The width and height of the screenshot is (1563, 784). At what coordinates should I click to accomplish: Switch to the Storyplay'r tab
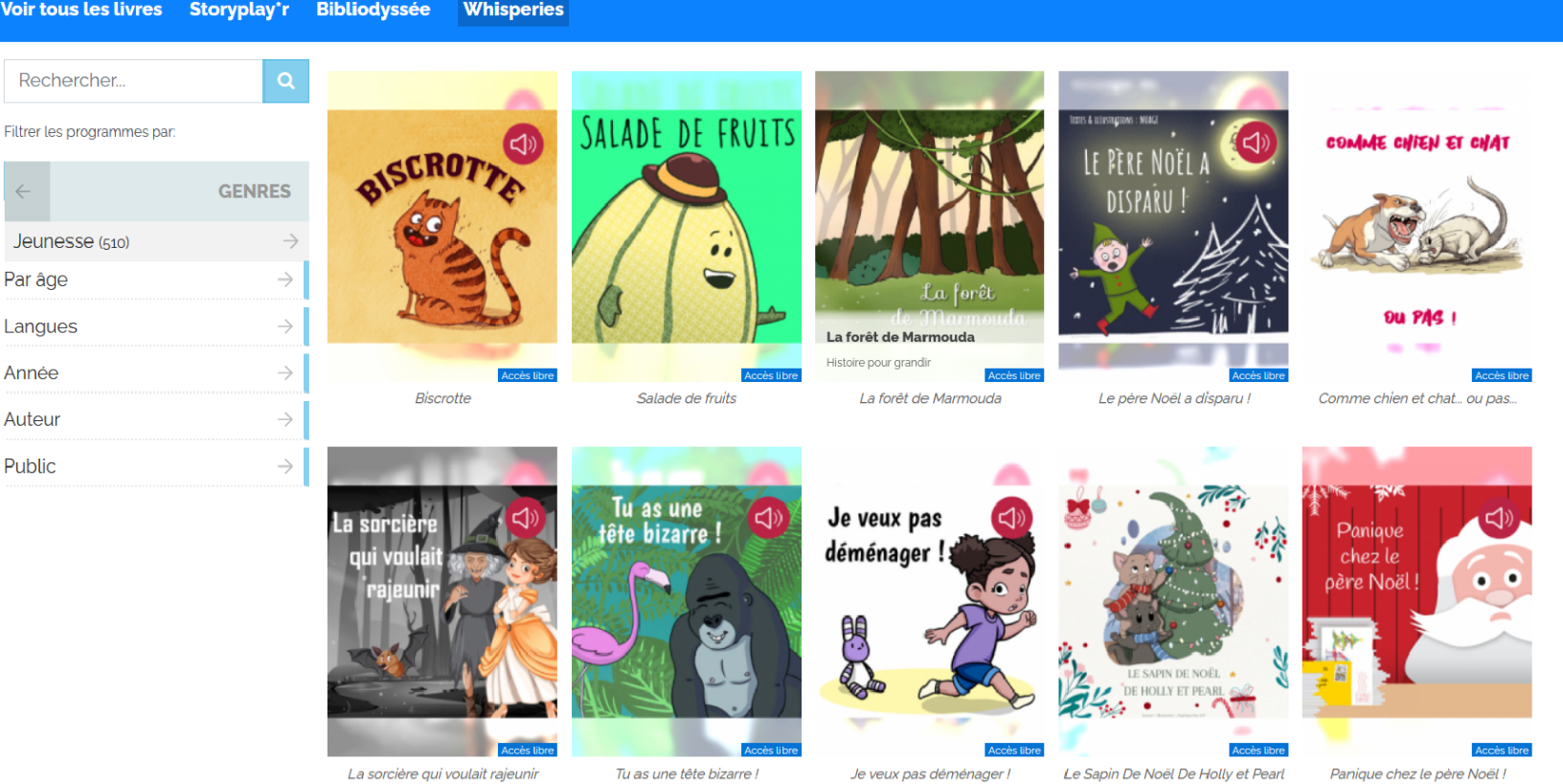coord(239,11)
